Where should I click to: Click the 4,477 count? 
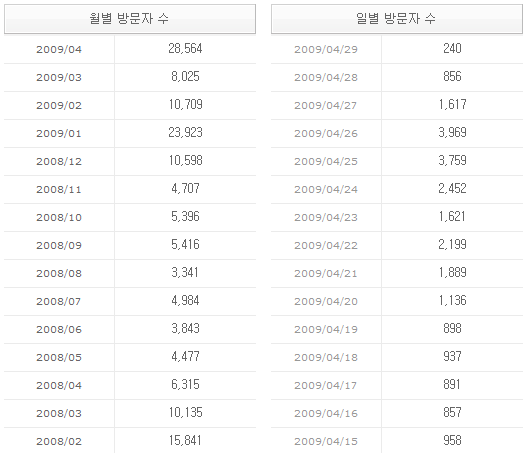point(185,357)
